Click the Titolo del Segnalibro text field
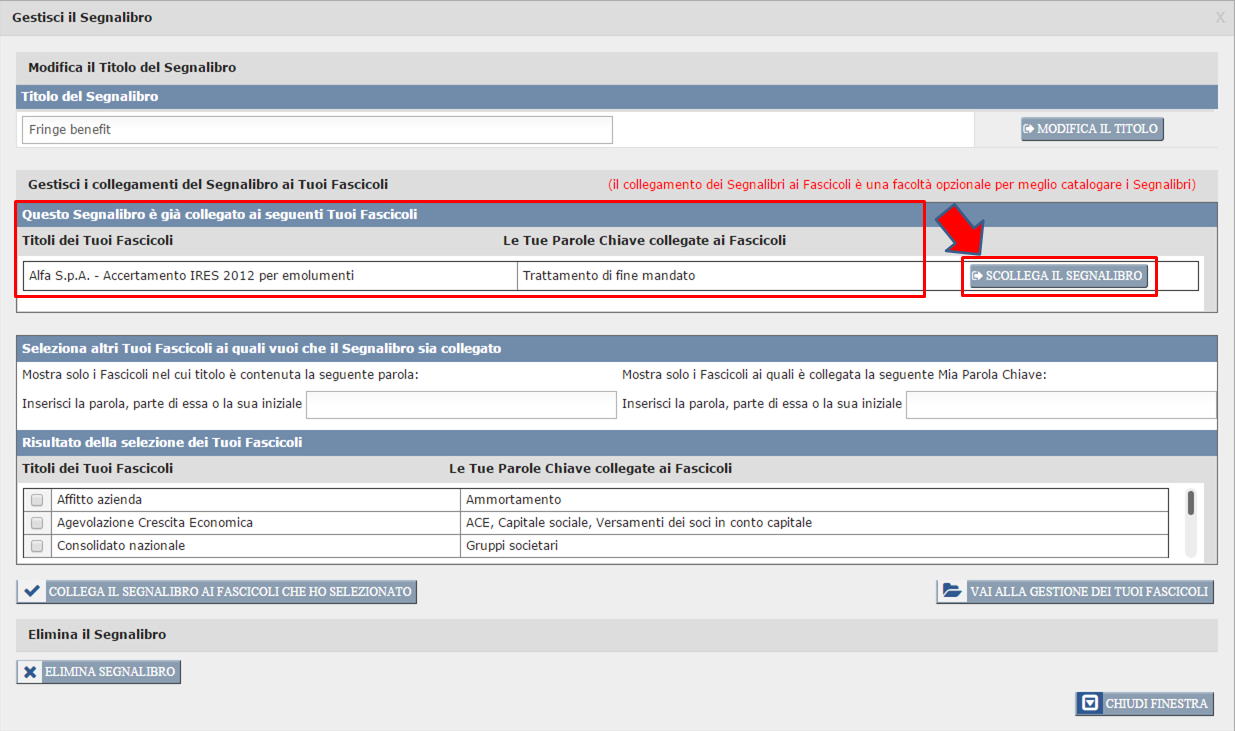 tap(316, 130)
